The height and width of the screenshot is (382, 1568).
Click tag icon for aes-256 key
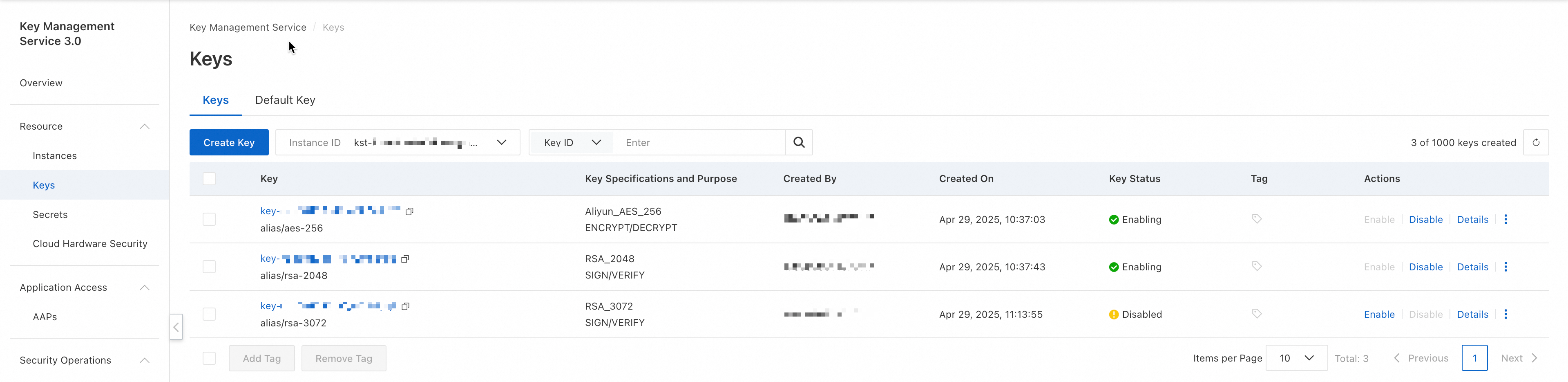[1256, 219]
